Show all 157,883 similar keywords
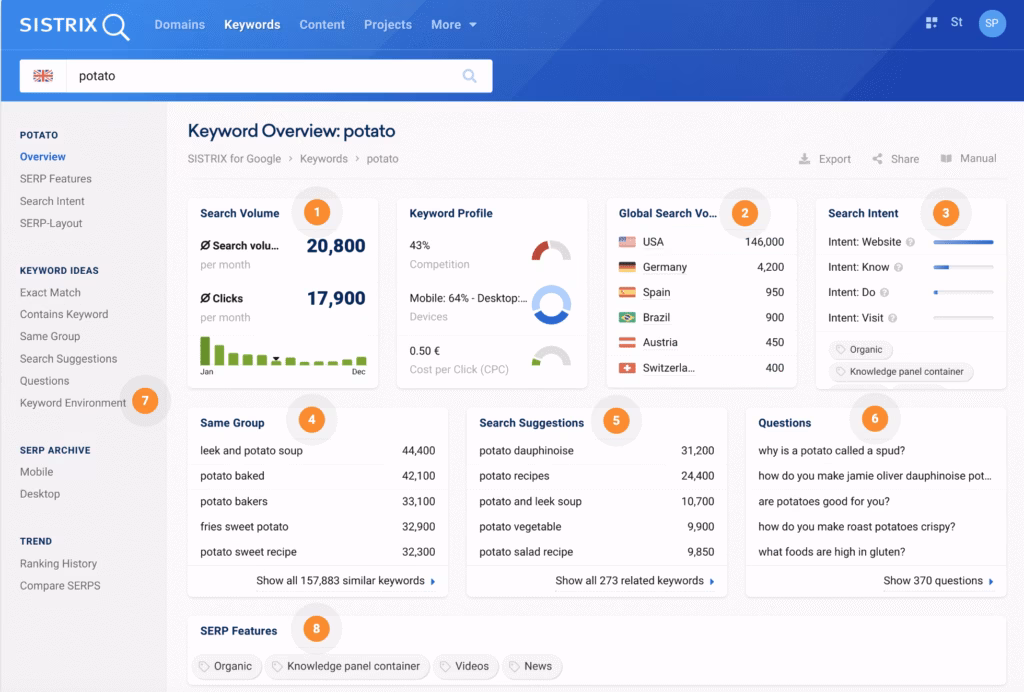 coord(345,581)
